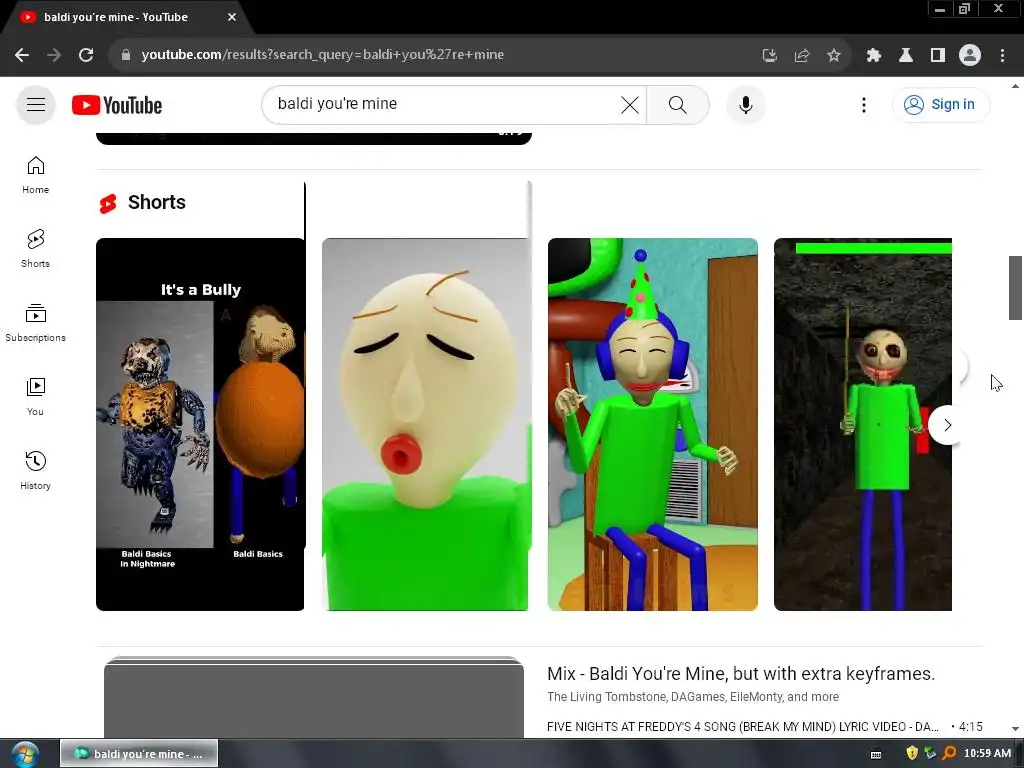Open the 'It's a Bully' short

[x=200, y=424]
